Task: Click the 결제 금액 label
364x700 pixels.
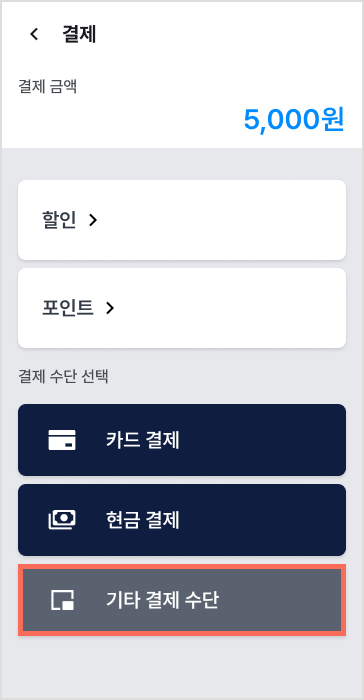Action: coord(48,86)
